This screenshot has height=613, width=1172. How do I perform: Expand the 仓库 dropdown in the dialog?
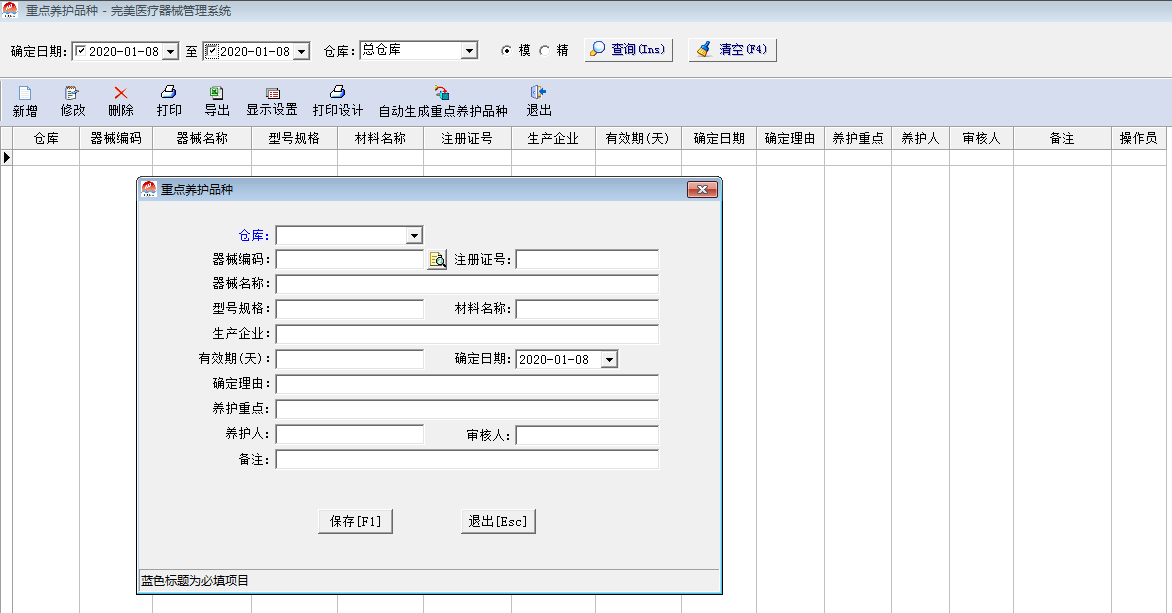click(x=414, y=236)
